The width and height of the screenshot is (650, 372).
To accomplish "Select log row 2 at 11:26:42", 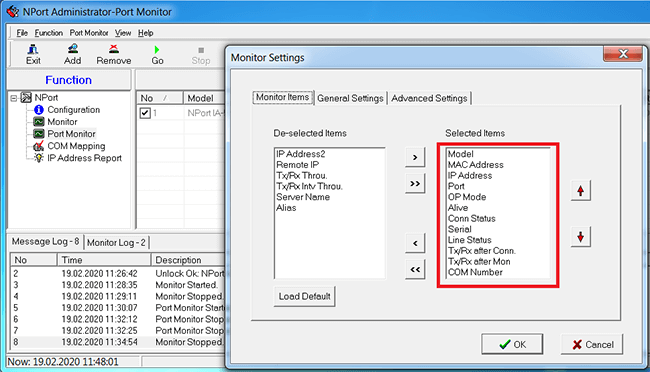I will click(118, 274).
